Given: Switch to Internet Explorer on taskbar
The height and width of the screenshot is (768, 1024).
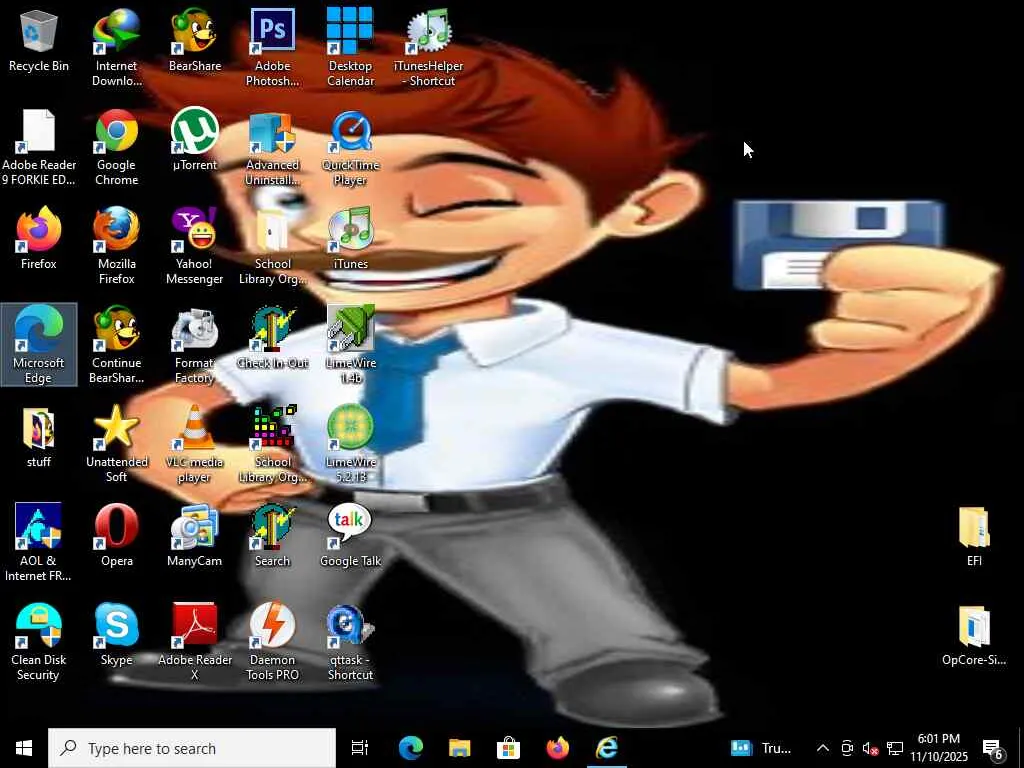Looking at the screenshot, I should [607, 748].
